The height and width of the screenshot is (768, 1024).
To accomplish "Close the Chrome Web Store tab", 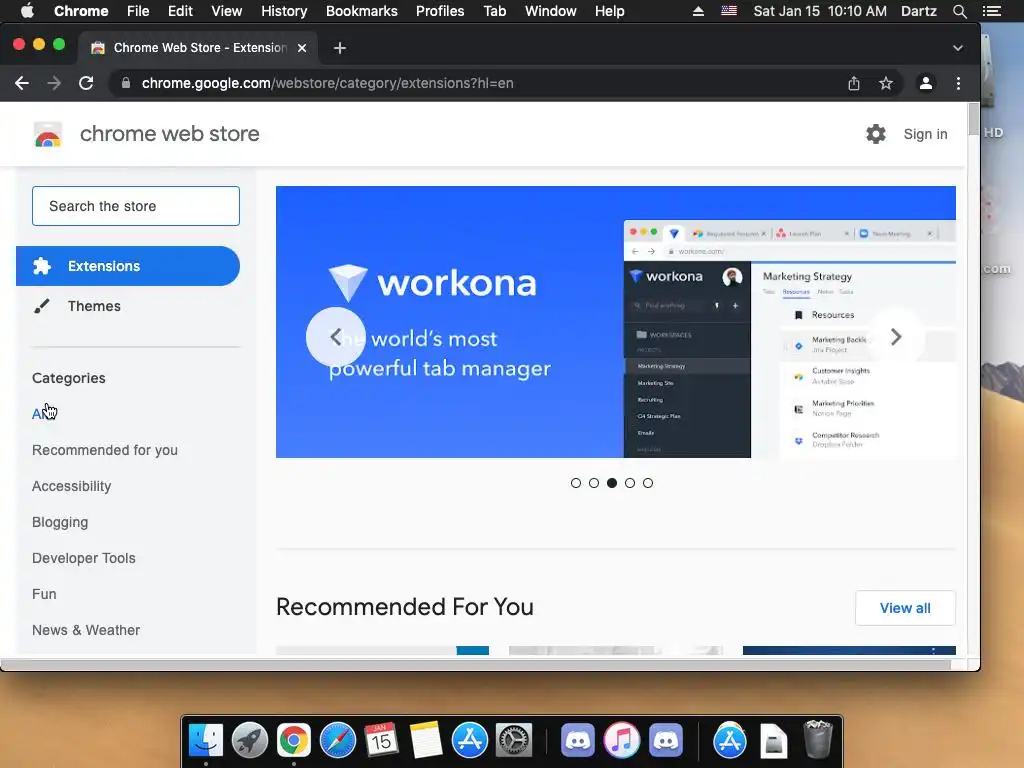I will (302, 48).
